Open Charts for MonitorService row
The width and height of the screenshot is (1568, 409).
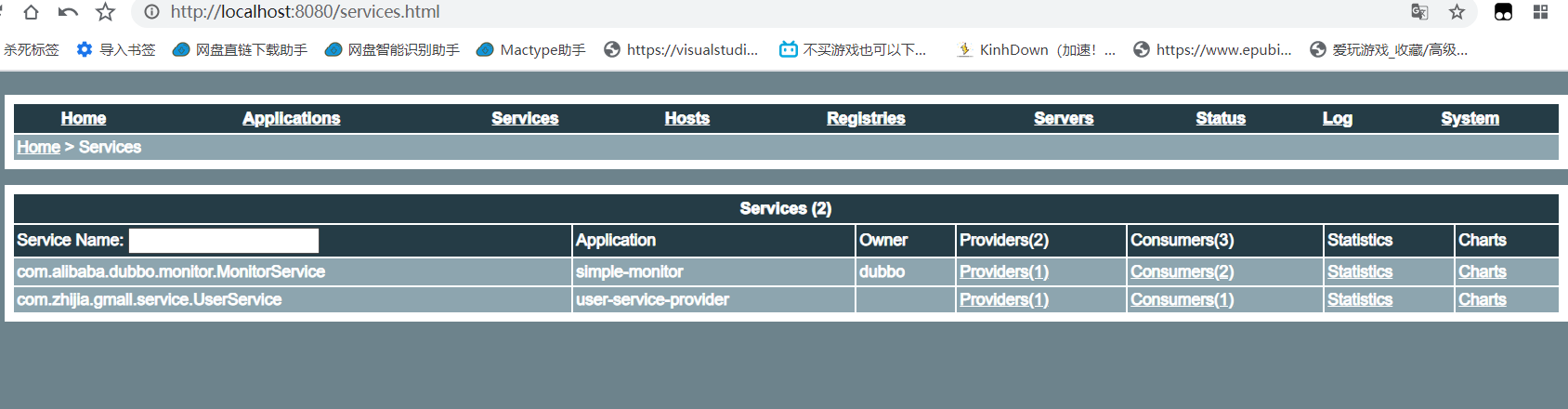[x=1483, y=271]
